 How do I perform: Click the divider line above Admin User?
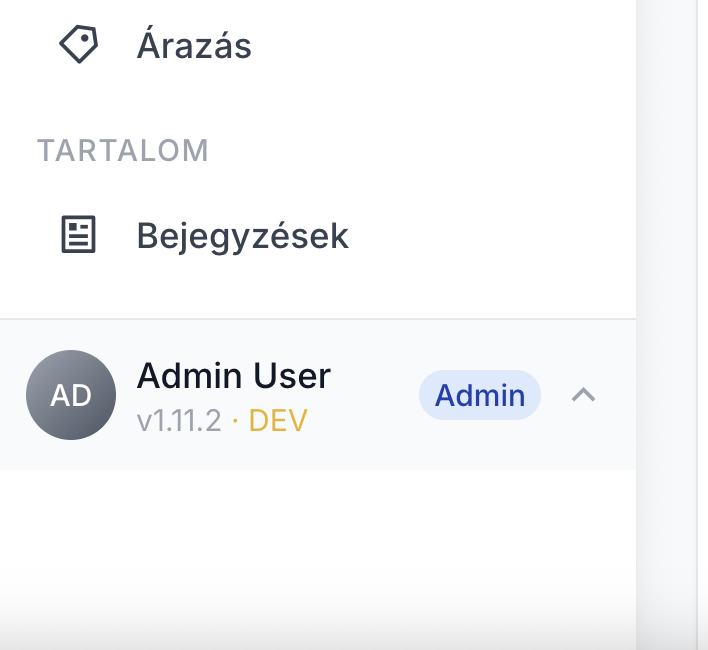click(318, 319)
